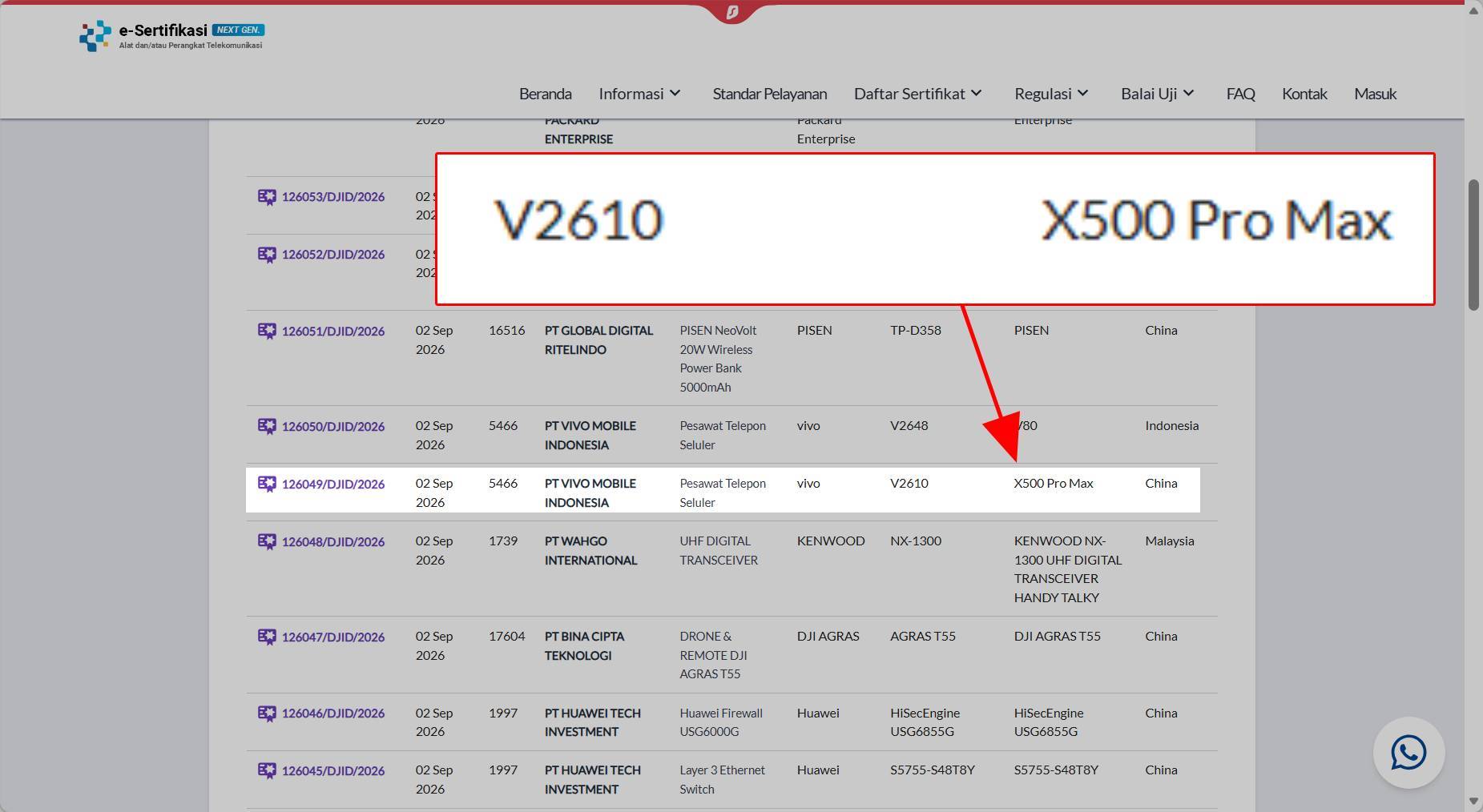Viewport: 1483px width, 812px height.
Task: Open certificate 126045/DJID/2026 link
Action: pyautogui.click(x=333, y=770)
